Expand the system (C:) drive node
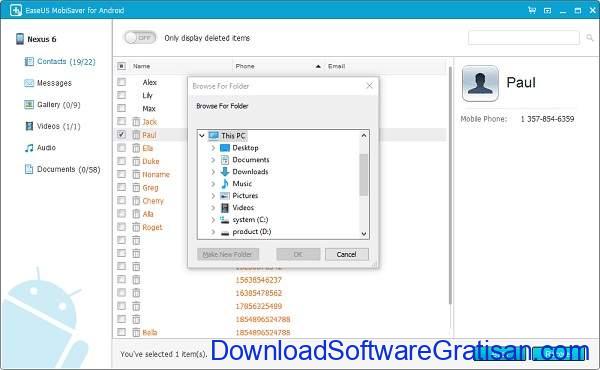Image resolution: width=600 pixels, height=370 pixels. pyautogui.click(x=213, y=220)
